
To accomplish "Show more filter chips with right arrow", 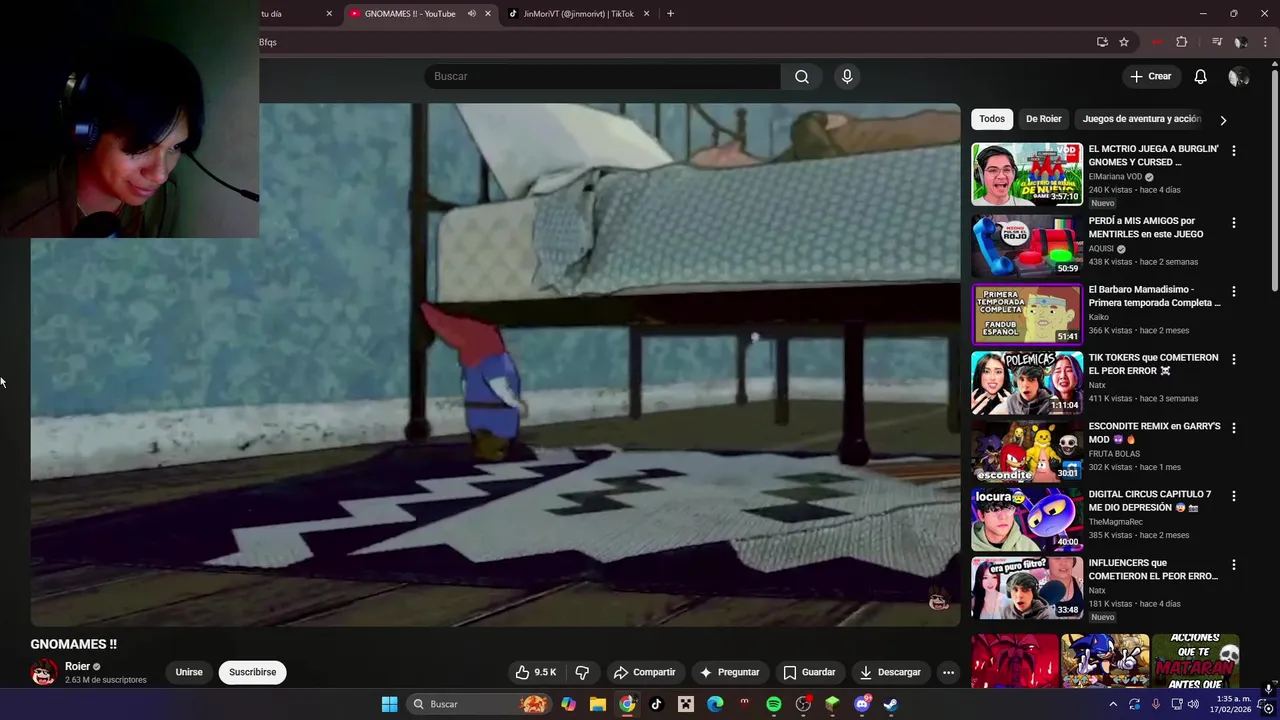I will 1222,120.
